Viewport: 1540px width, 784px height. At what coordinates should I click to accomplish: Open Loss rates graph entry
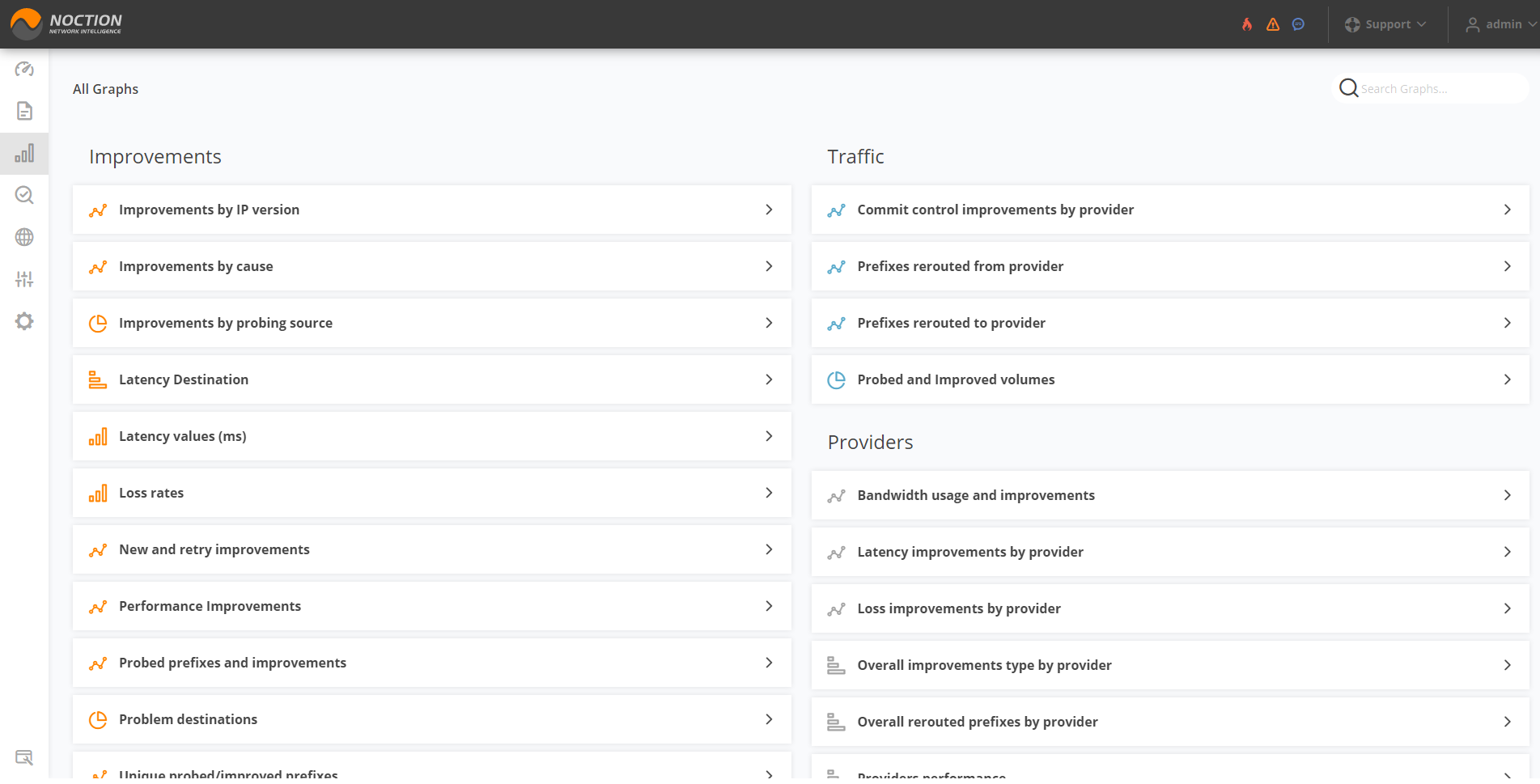(151, 493)
